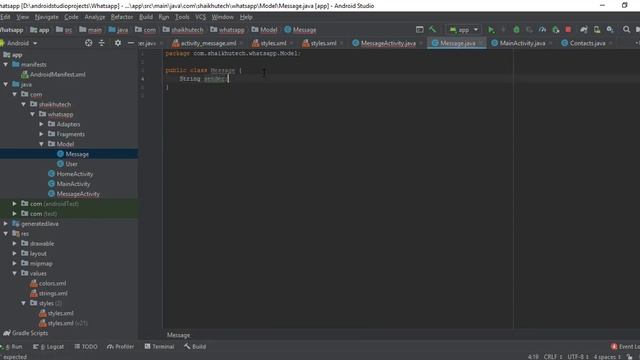The height and width of the screenshot is (360, 640).
Task: Collapse the values folder arrow
Action: point(15,273)
